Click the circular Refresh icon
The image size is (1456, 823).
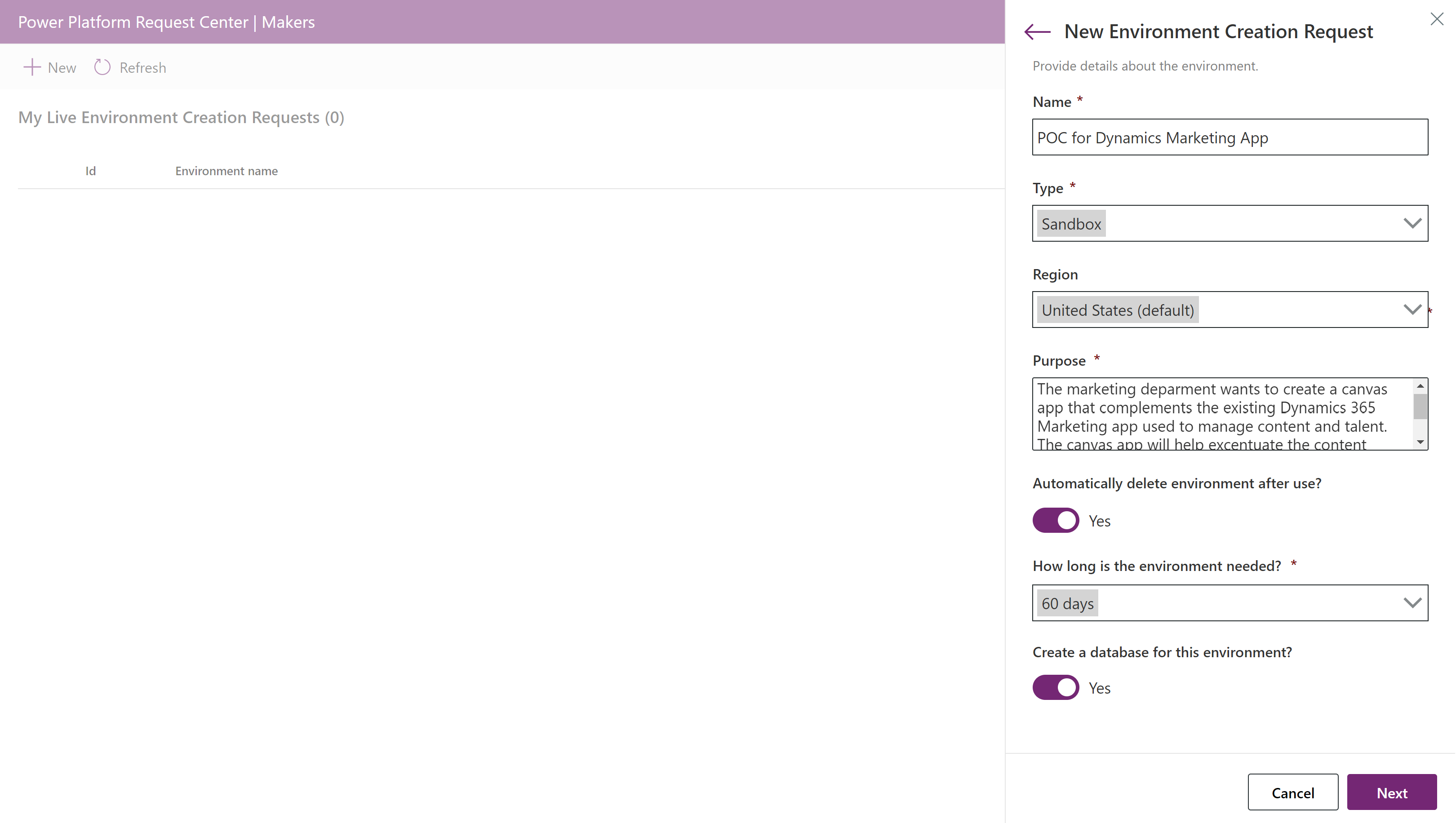coord(102,67)
